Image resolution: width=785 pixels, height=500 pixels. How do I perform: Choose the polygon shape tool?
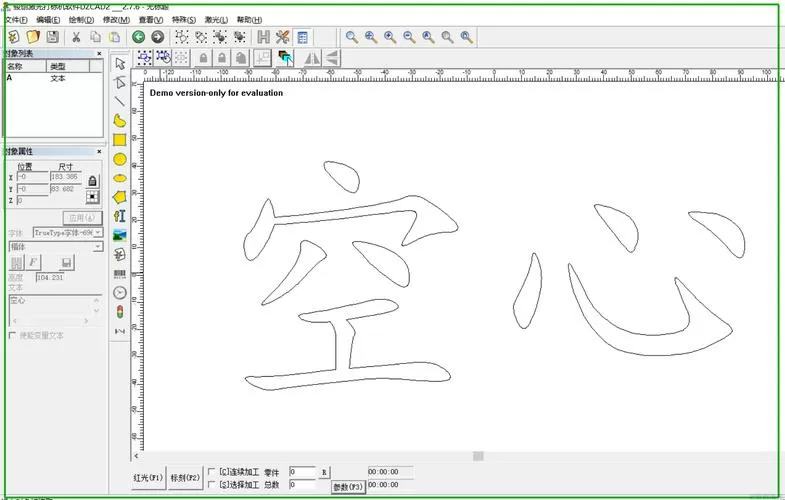[x=120, y=197]
